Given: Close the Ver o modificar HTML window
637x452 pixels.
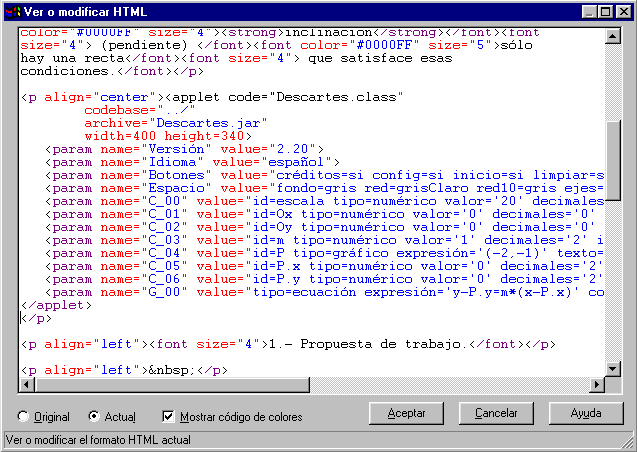Looking at the screenshot, I should point(624,12).
